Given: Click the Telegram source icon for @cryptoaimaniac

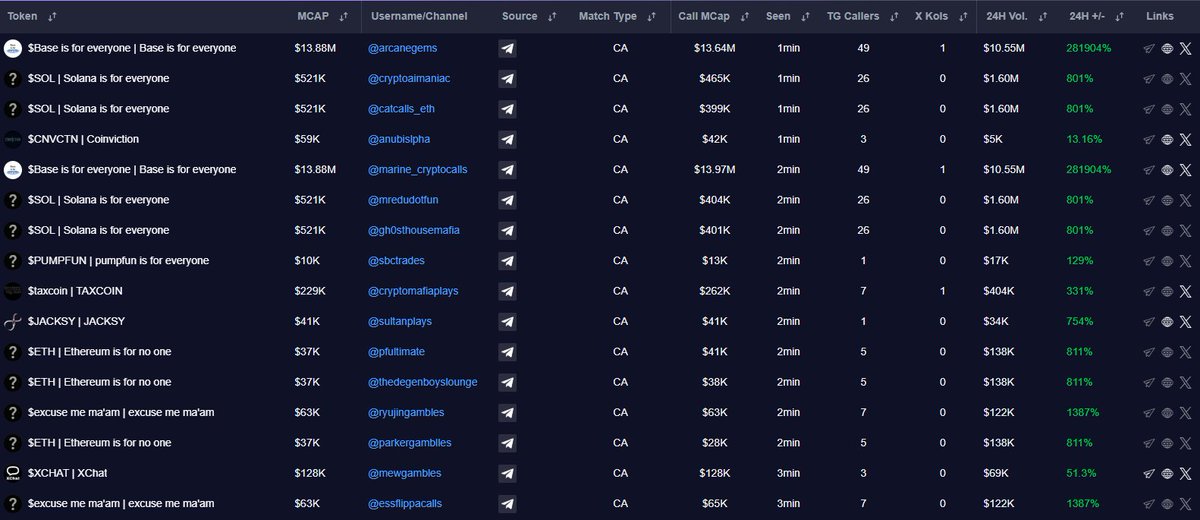Looking at the screenshot, I should click(507, 78).
